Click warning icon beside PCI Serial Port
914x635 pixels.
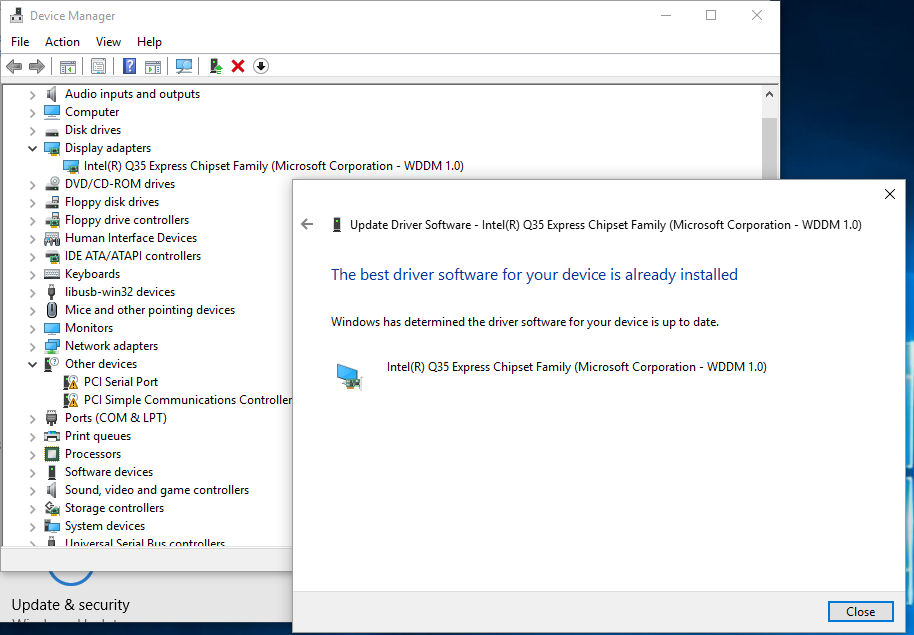71,383
